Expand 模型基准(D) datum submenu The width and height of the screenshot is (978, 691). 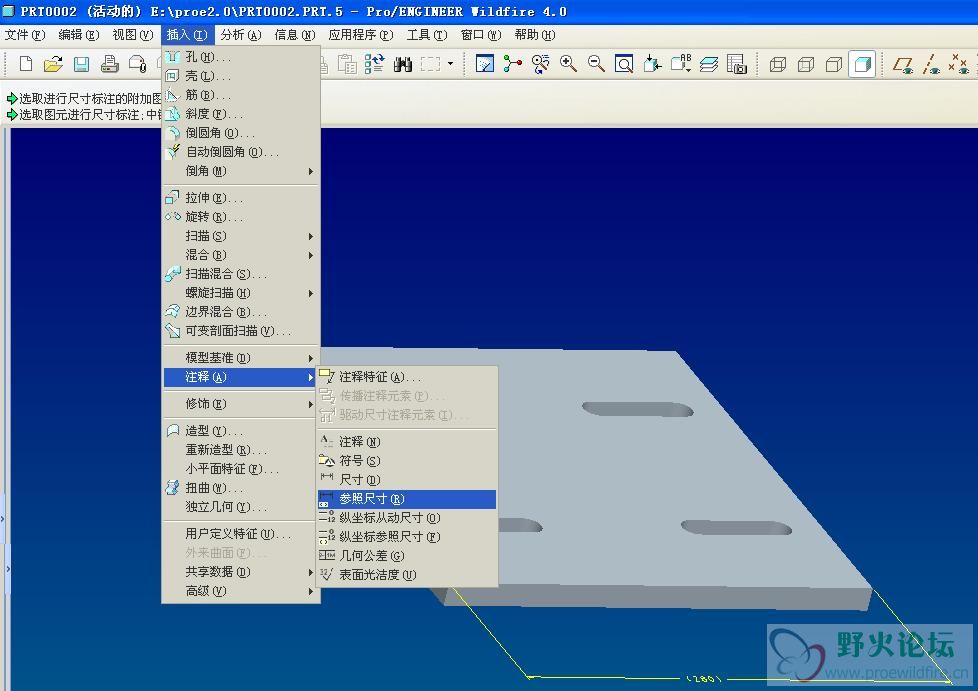coord(241,358)
